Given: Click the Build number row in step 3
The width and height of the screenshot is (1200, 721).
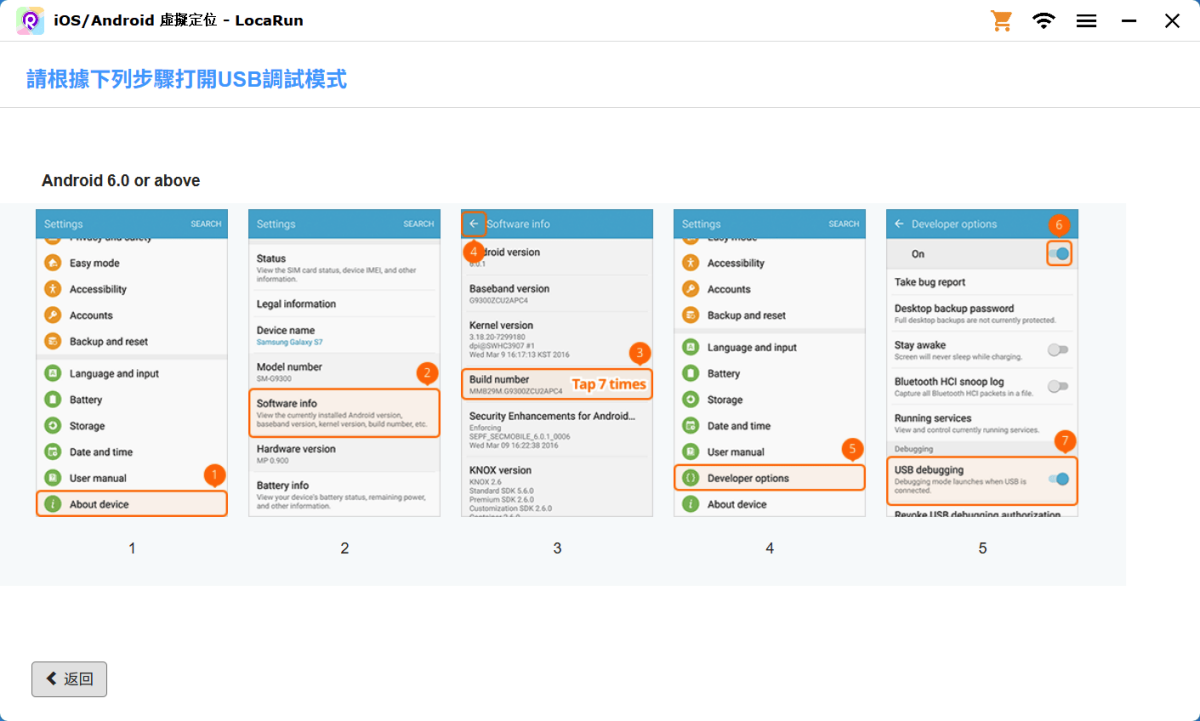Looking at the screenshot, I should pos(557,384).
